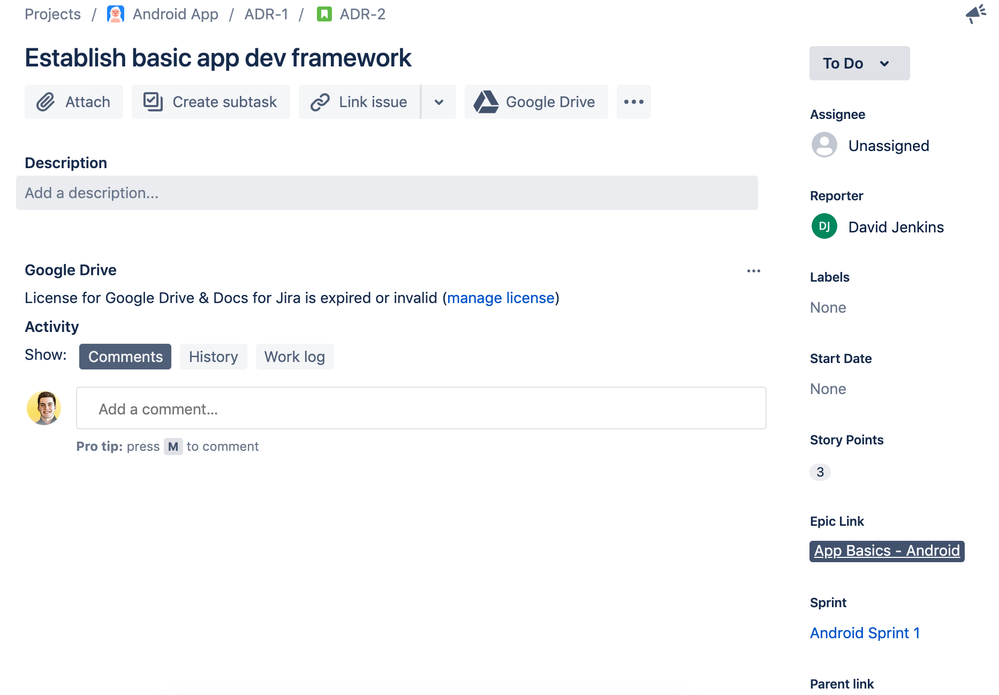The height and width of the screenshot is (695, 999).
Task: Open the ADR-2 breadcrumb link
Action: (363, 14)
